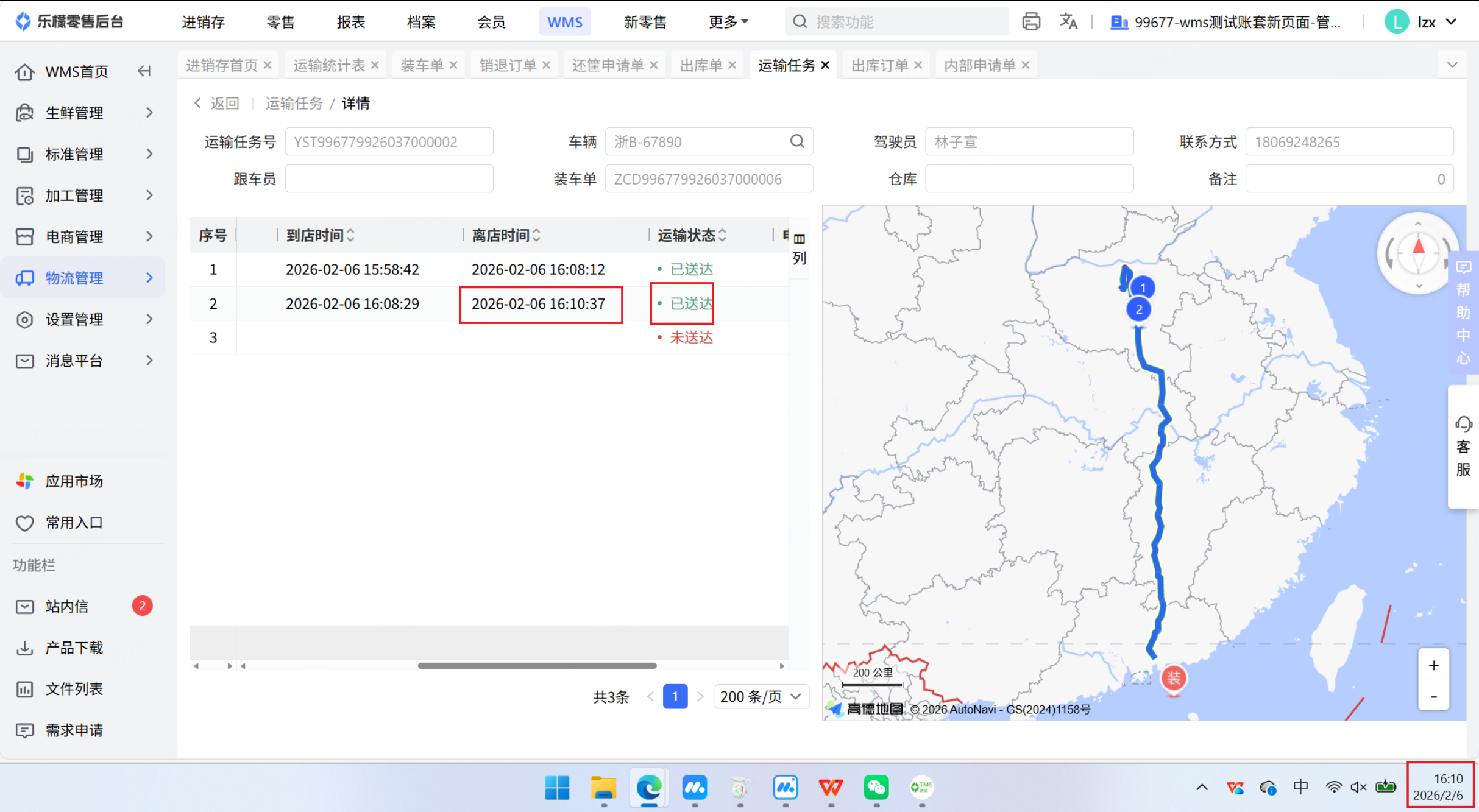Open 站内信 messages link
The image size is (1479, 812).
[67, 606]
